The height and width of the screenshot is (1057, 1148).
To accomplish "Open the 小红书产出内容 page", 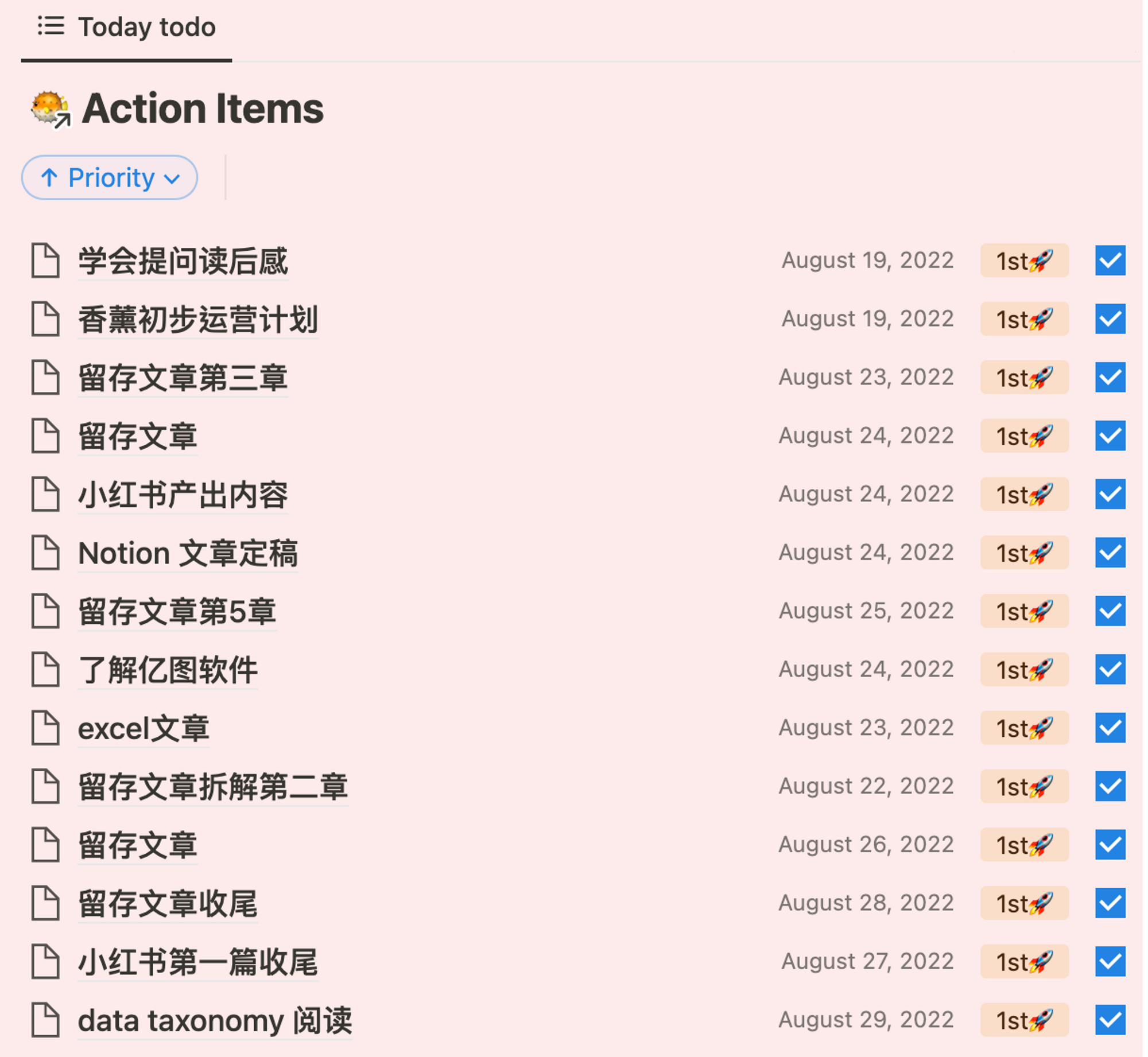I will (183, 494).
